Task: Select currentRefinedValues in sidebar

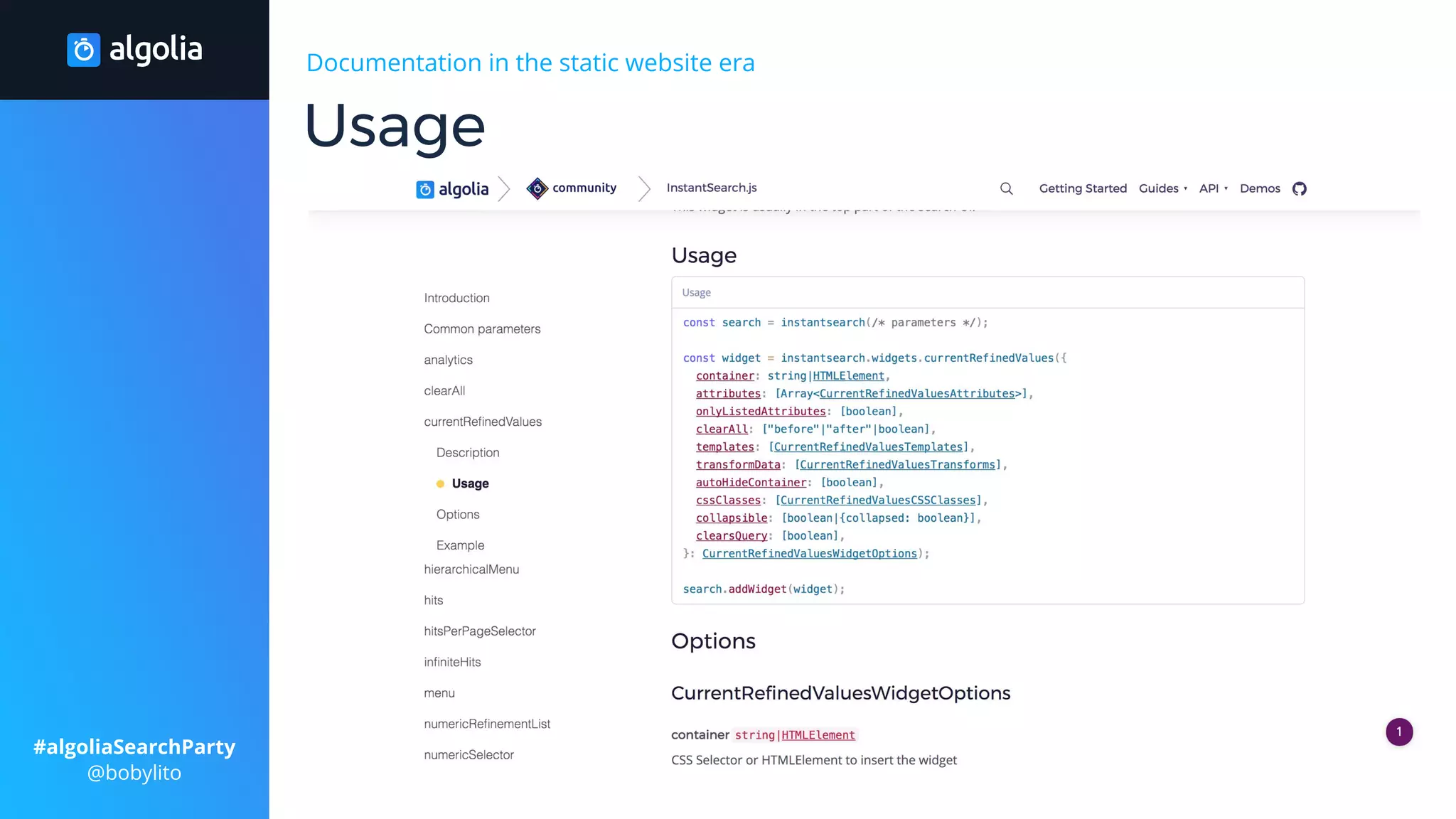Action: tap(483, 422)
